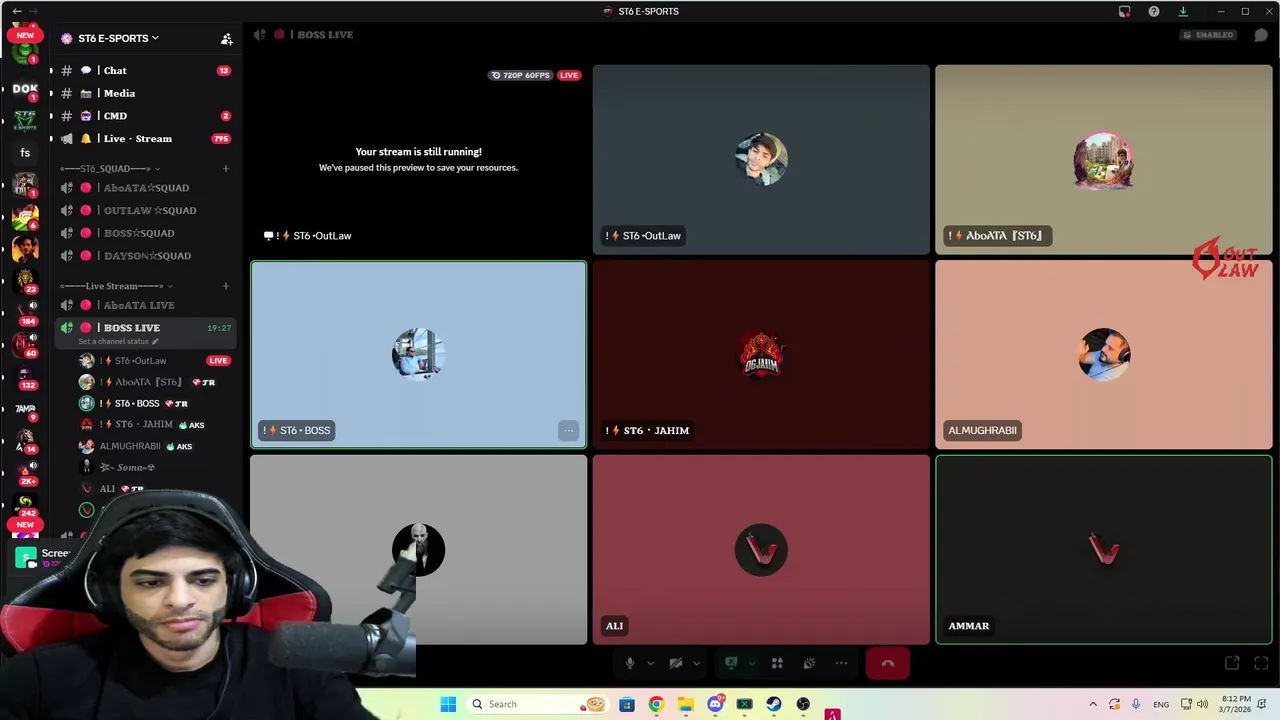The height and width of the screenshot is (720, 1280).
Task: Join OUTLAW ☆SQUAD voice channel
Action: pyautogui.click(x=143, y=211)
